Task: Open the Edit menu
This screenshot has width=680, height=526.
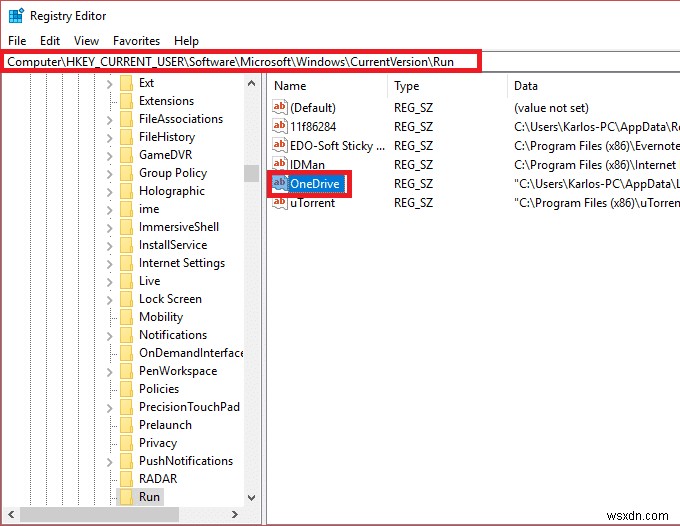Action: 50,41
